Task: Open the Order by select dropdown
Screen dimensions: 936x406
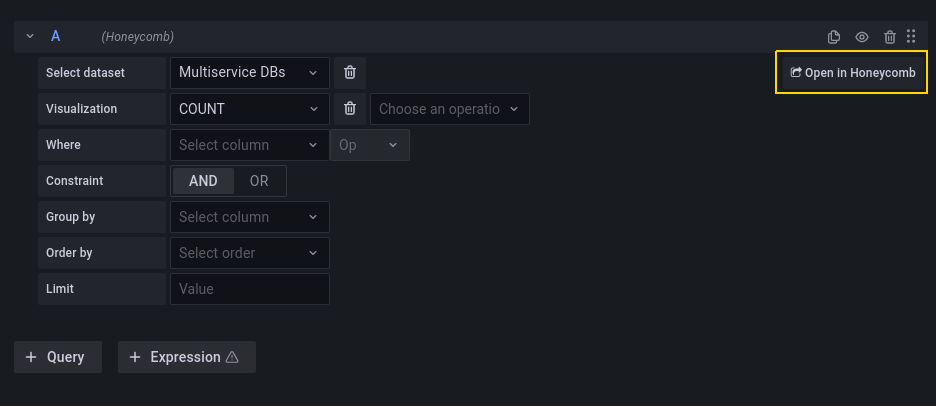Action: (249, 253)
